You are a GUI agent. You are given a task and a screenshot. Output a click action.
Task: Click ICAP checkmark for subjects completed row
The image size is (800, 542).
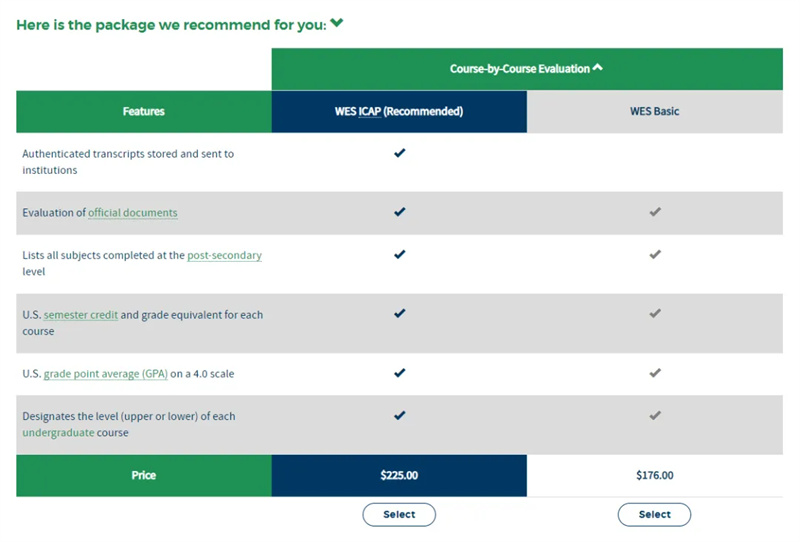coord(400,255)
